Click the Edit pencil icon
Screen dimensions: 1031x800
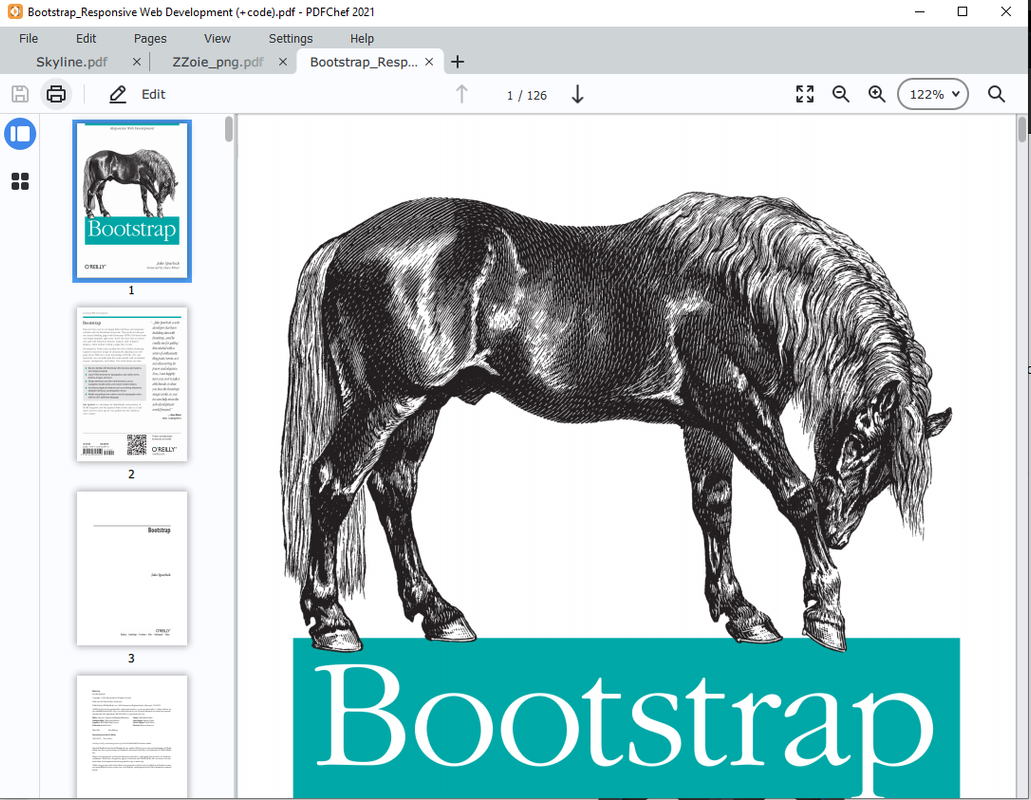(x=118, y=94)
